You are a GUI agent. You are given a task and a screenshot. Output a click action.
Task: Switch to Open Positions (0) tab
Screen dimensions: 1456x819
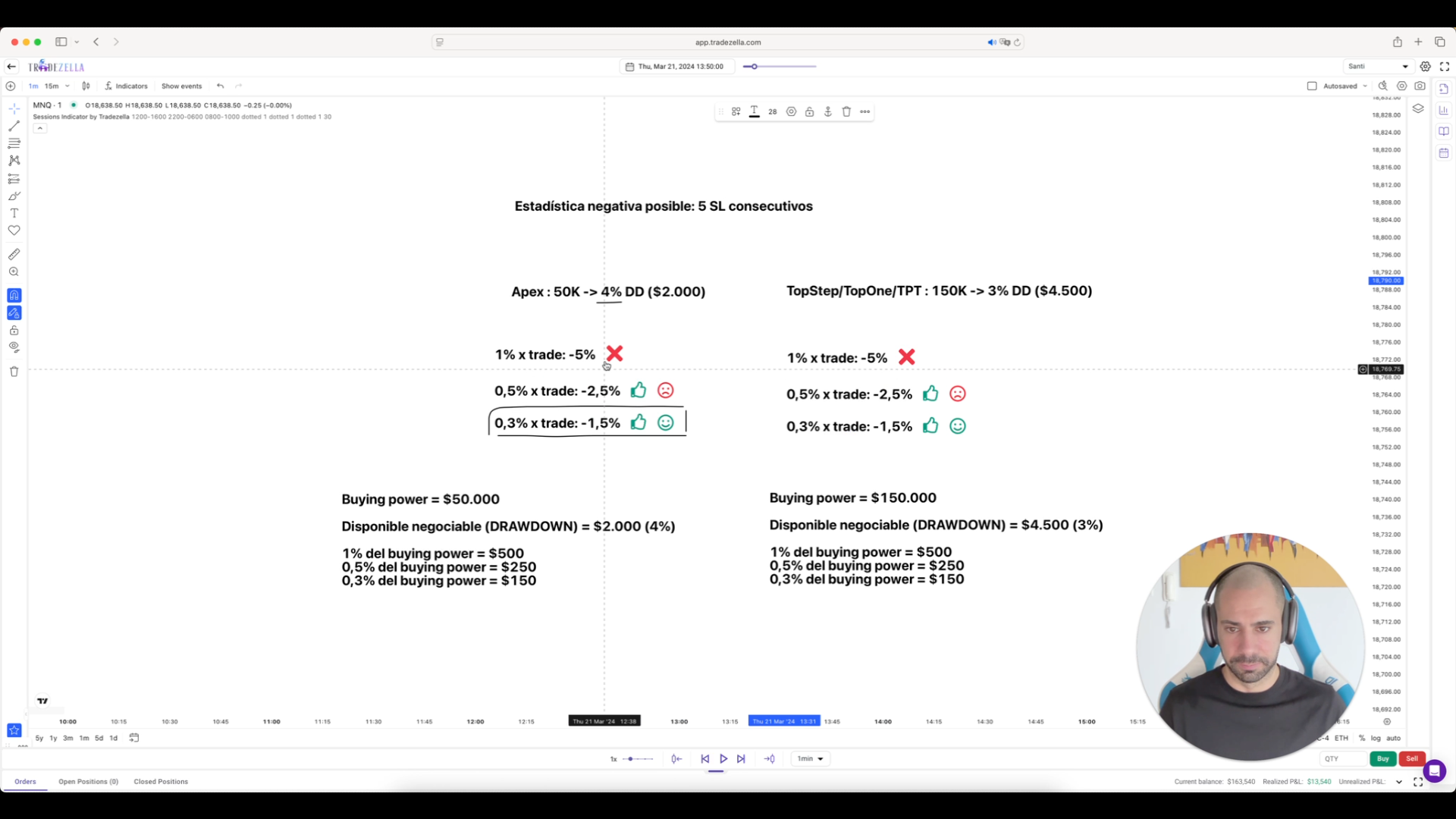pos(88,782)
